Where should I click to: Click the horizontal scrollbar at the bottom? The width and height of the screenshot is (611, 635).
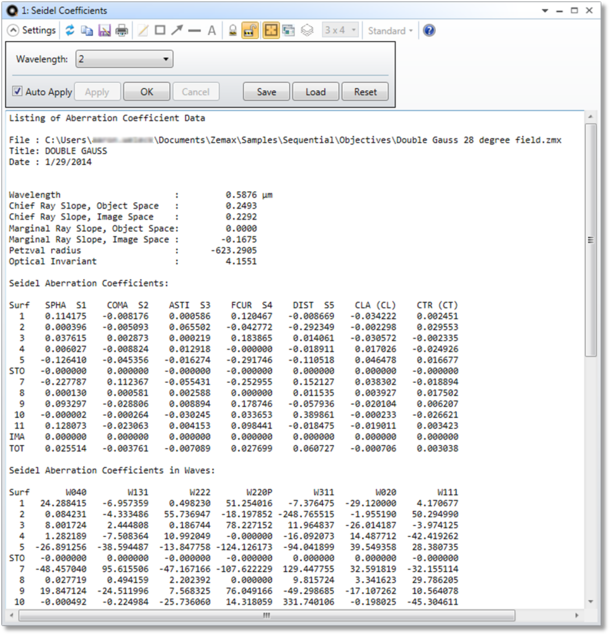click(x=300, y=617)
